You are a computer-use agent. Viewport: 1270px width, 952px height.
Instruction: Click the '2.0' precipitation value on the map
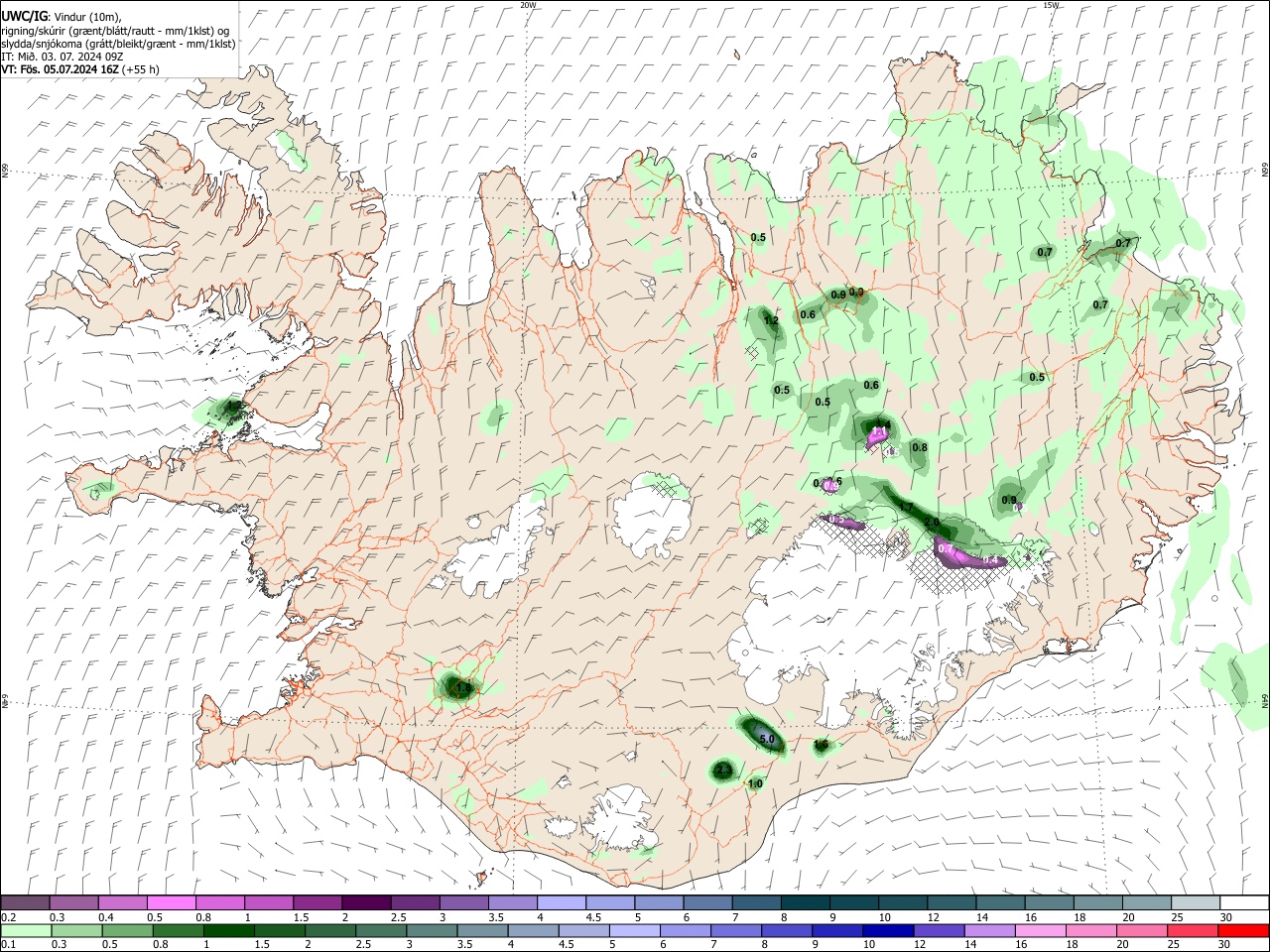click(932, 522)
